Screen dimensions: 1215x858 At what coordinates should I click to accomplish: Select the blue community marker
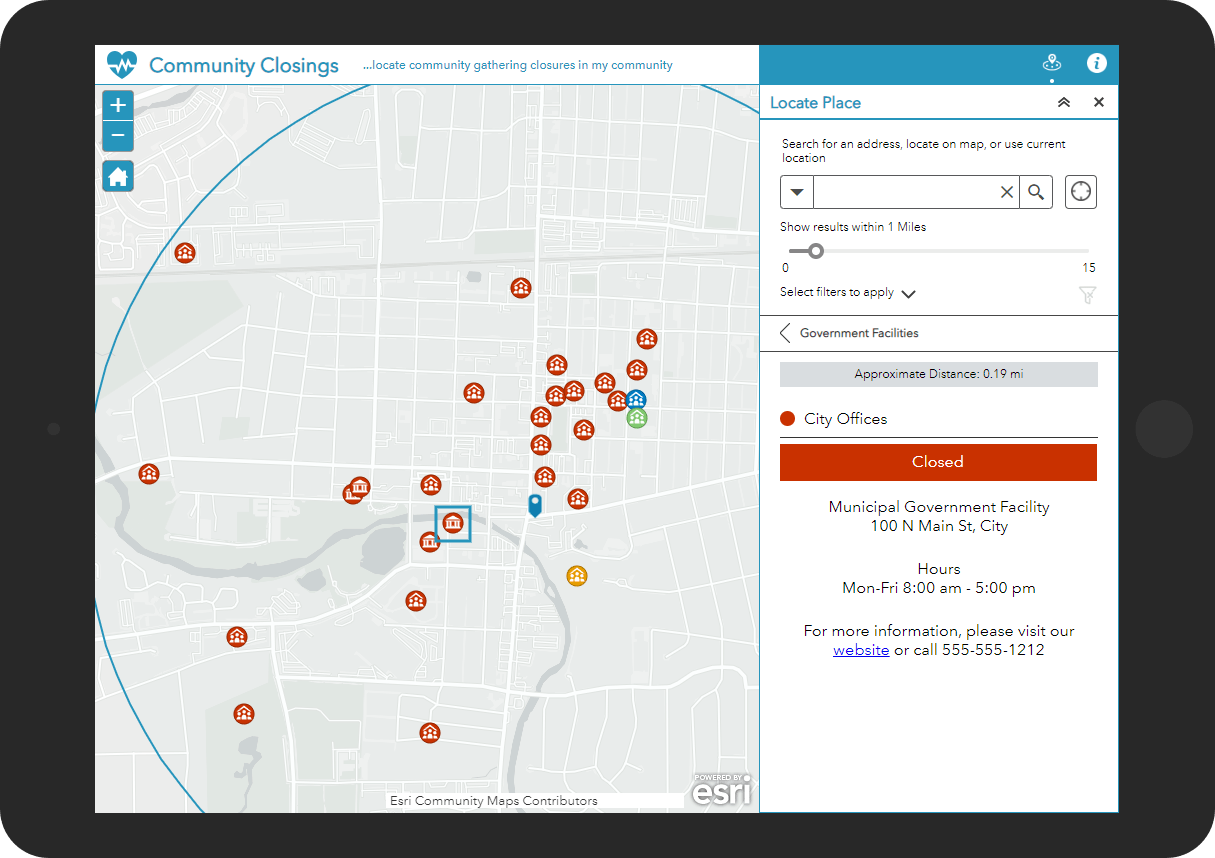click(636, 399)
